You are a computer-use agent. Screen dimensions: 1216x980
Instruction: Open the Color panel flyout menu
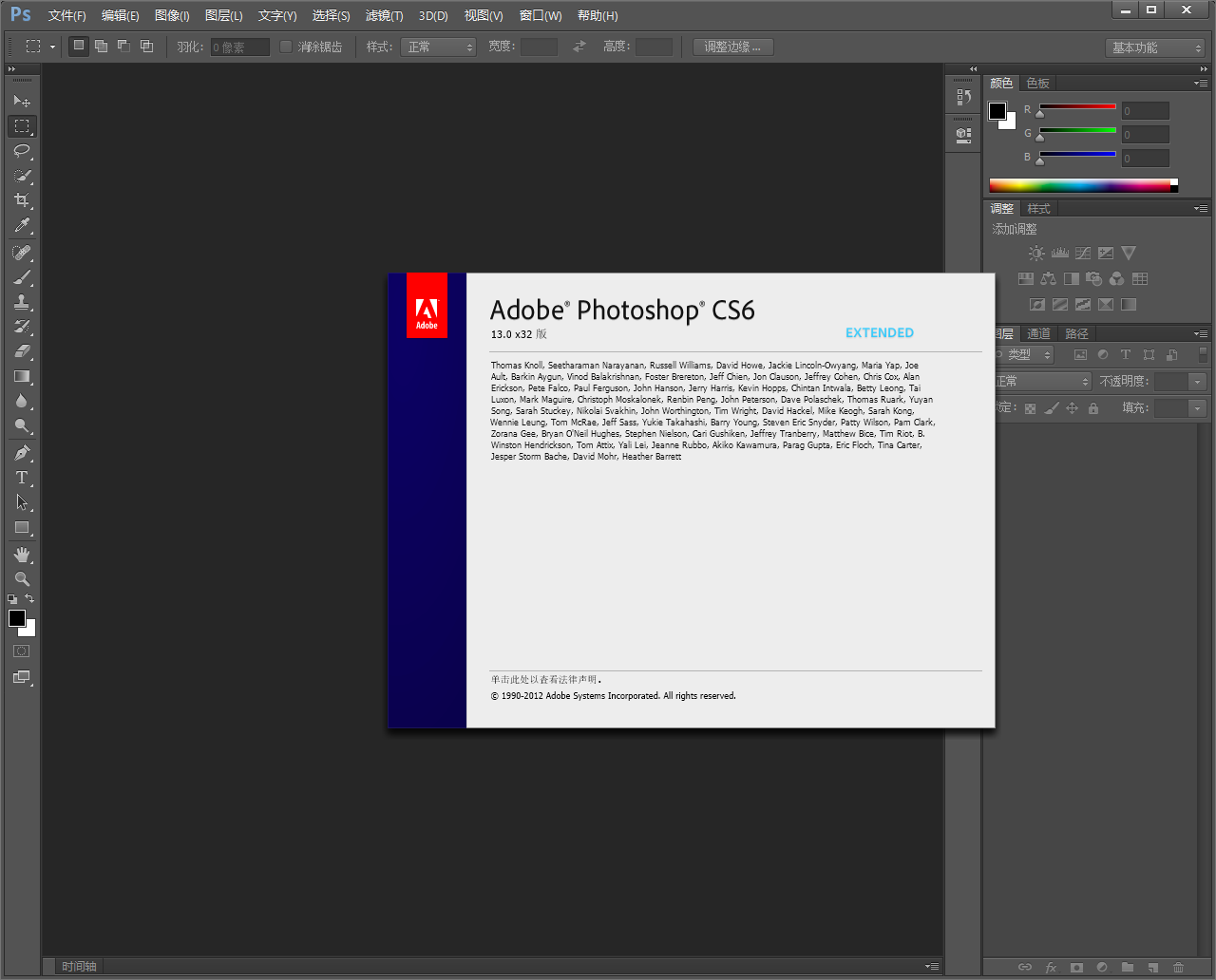coord(1202,84)
